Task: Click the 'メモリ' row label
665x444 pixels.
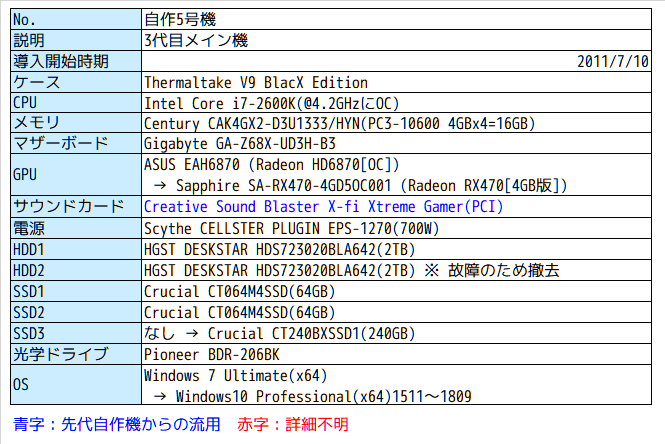Action: pyautogui.click(x=76, y=123)
